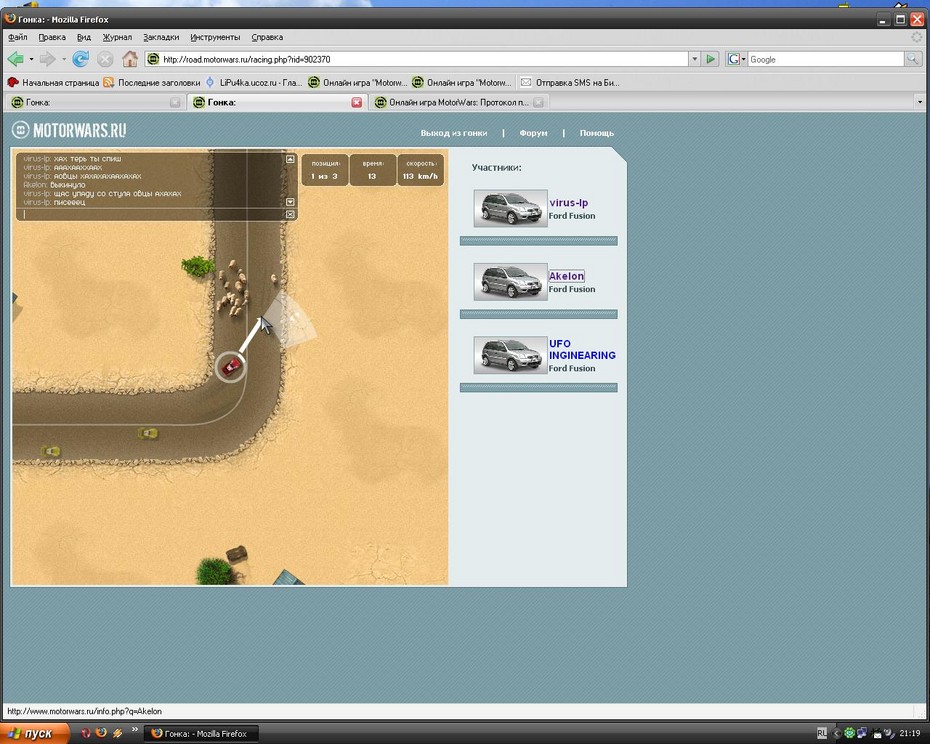Click the Выход из гонки link

point(454,133)
